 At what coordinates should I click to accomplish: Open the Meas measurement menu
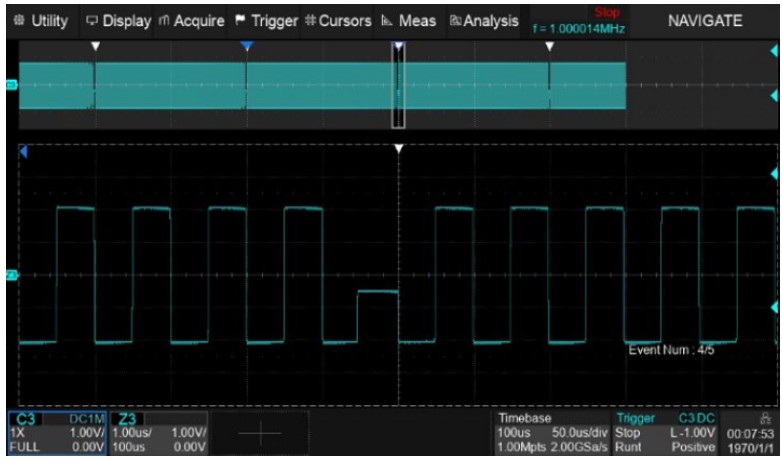pyautogui.click(x=408, y=20)
